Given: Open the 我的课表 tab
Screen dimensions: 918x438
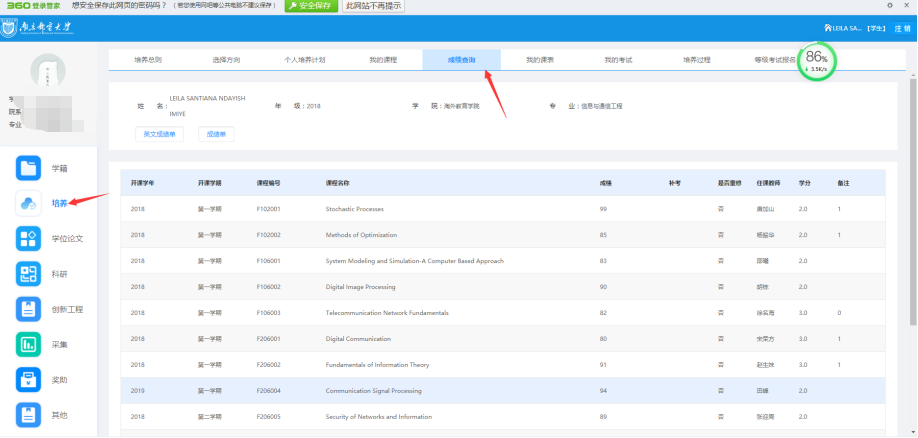Looking at the screenshot, I should pos(540,60).
